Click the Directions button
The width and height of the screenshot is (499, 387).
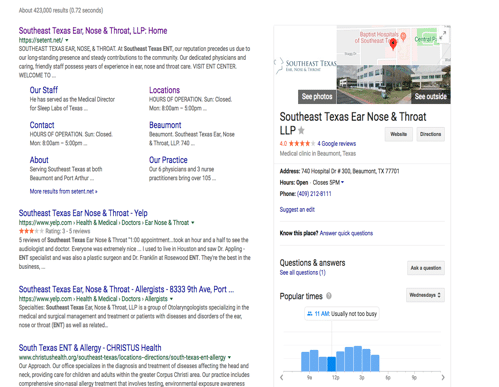pyautogui.click(x=430, y=134)
